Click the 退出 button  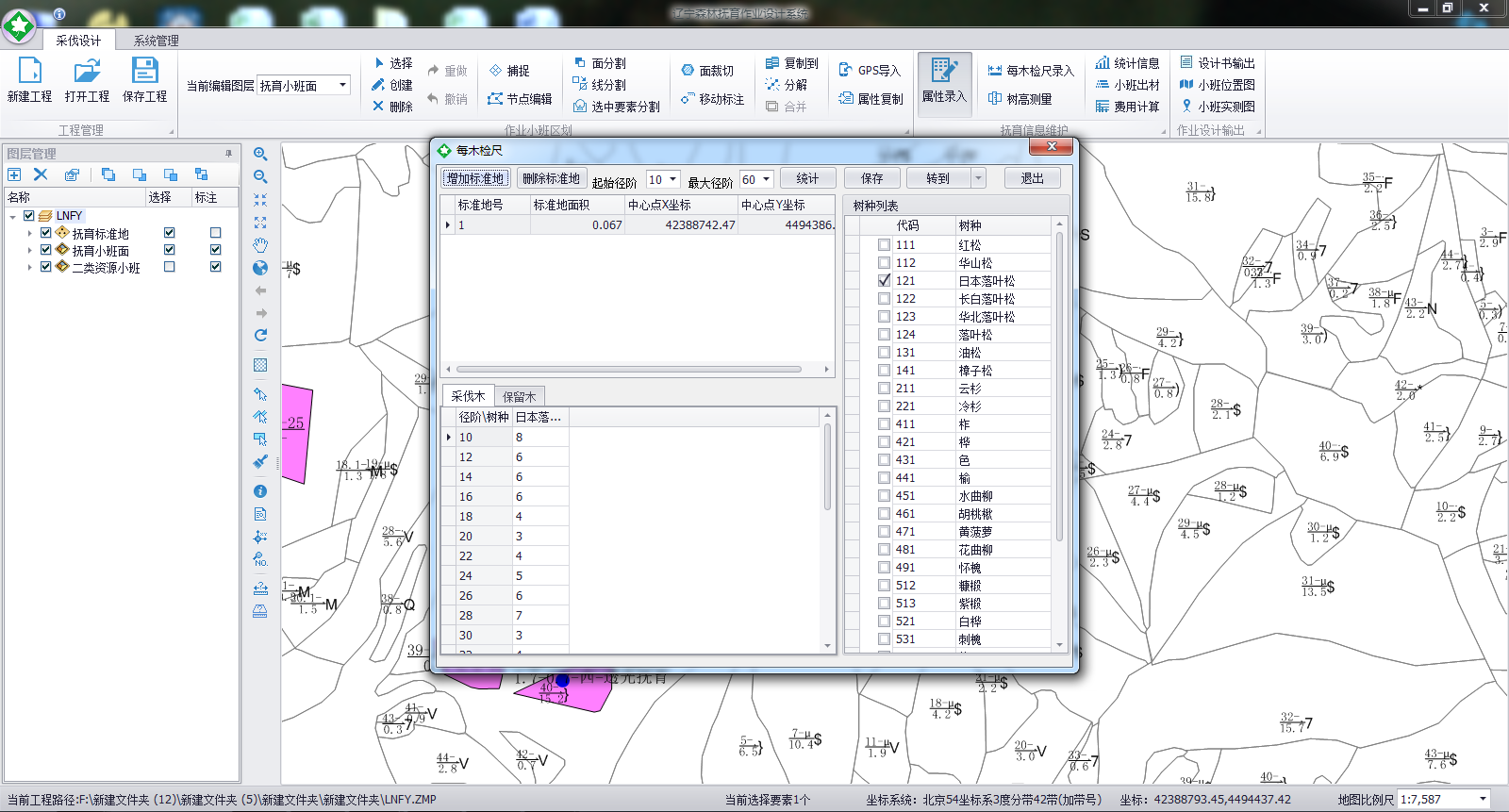[1033, 178]
